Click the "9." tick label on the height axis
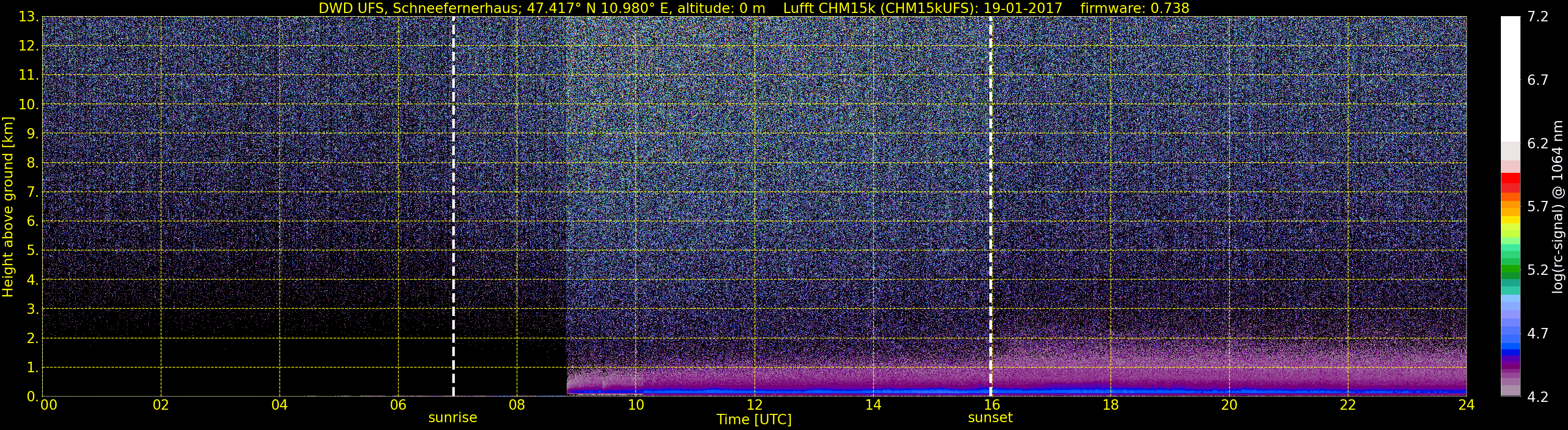 pyautogui.click(x=33, y=133)
